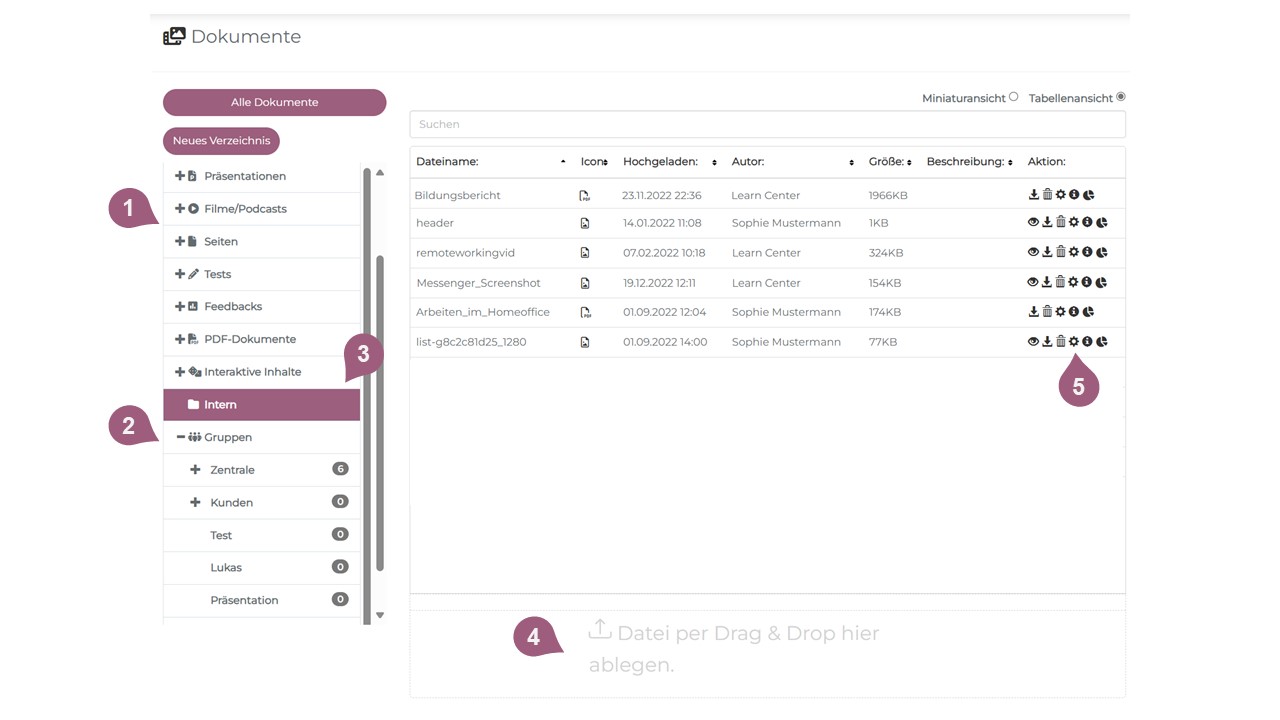
Task: Open settings gear for remoteworkingvid
Action: 1074,253
